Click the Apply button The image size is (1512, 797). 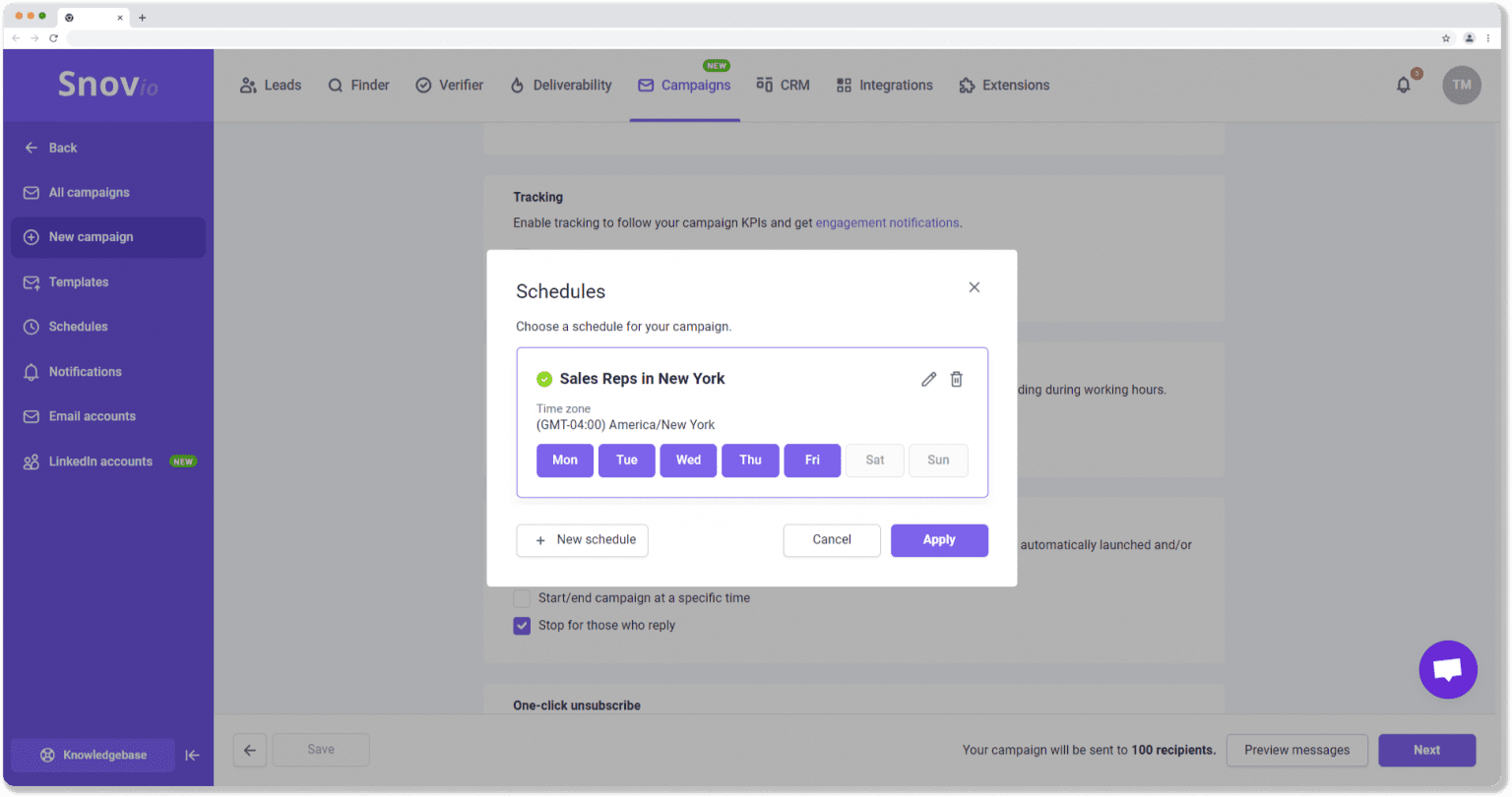939,540
